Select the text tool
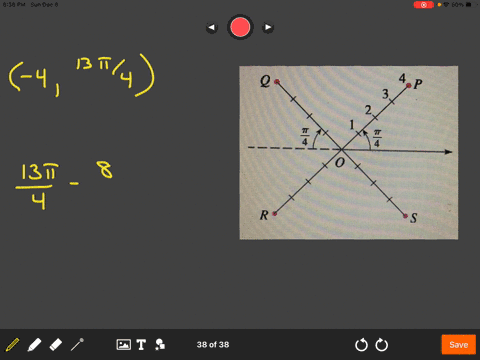480x360 pixels. pyautogui.click(x=141, y=344)
